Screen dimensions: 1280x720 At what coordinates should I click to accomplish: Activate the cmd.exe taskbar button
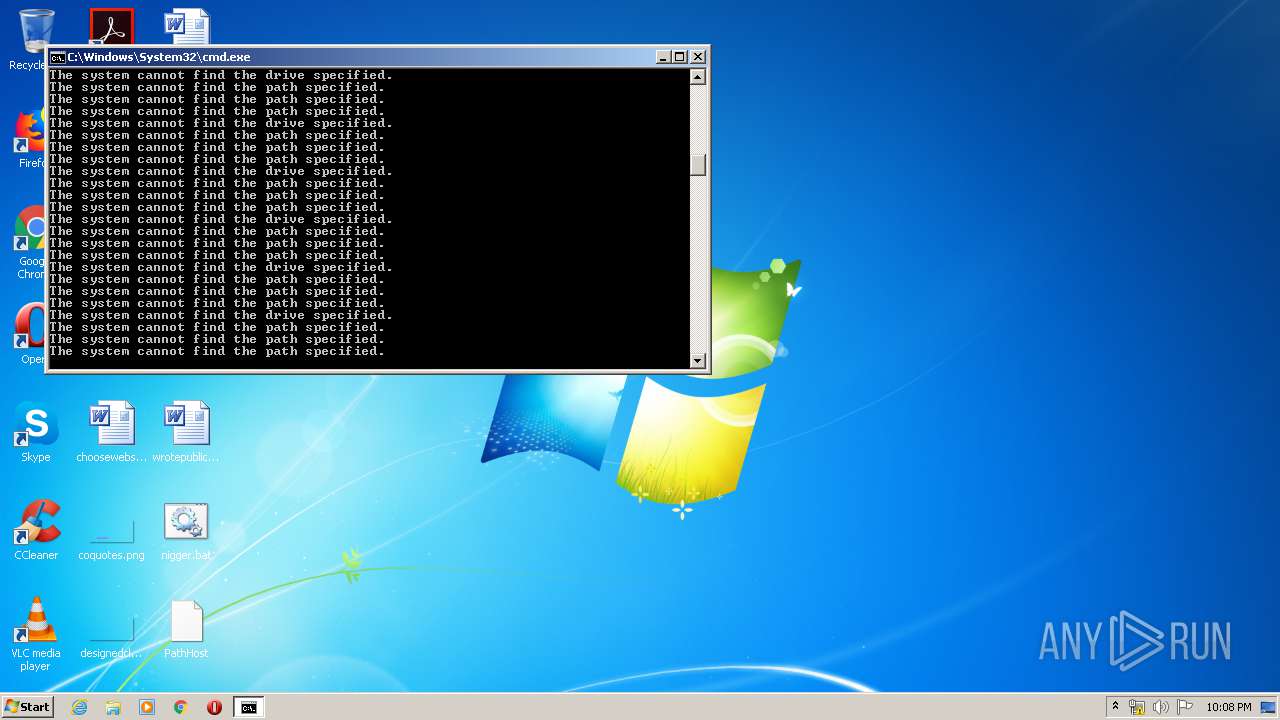coord(248,707)
